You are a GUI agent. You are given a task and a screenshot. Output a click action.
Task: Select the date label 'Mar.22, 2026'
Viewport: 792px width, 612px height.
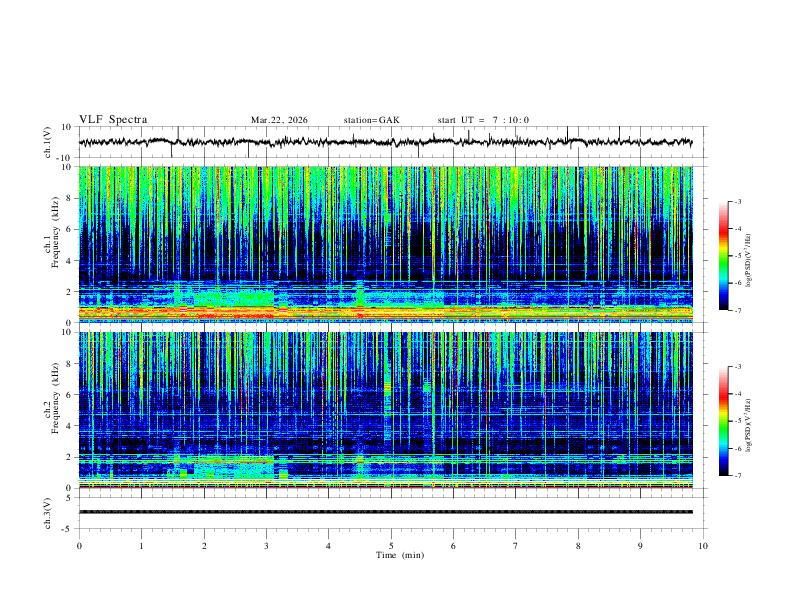coord(279,120)
